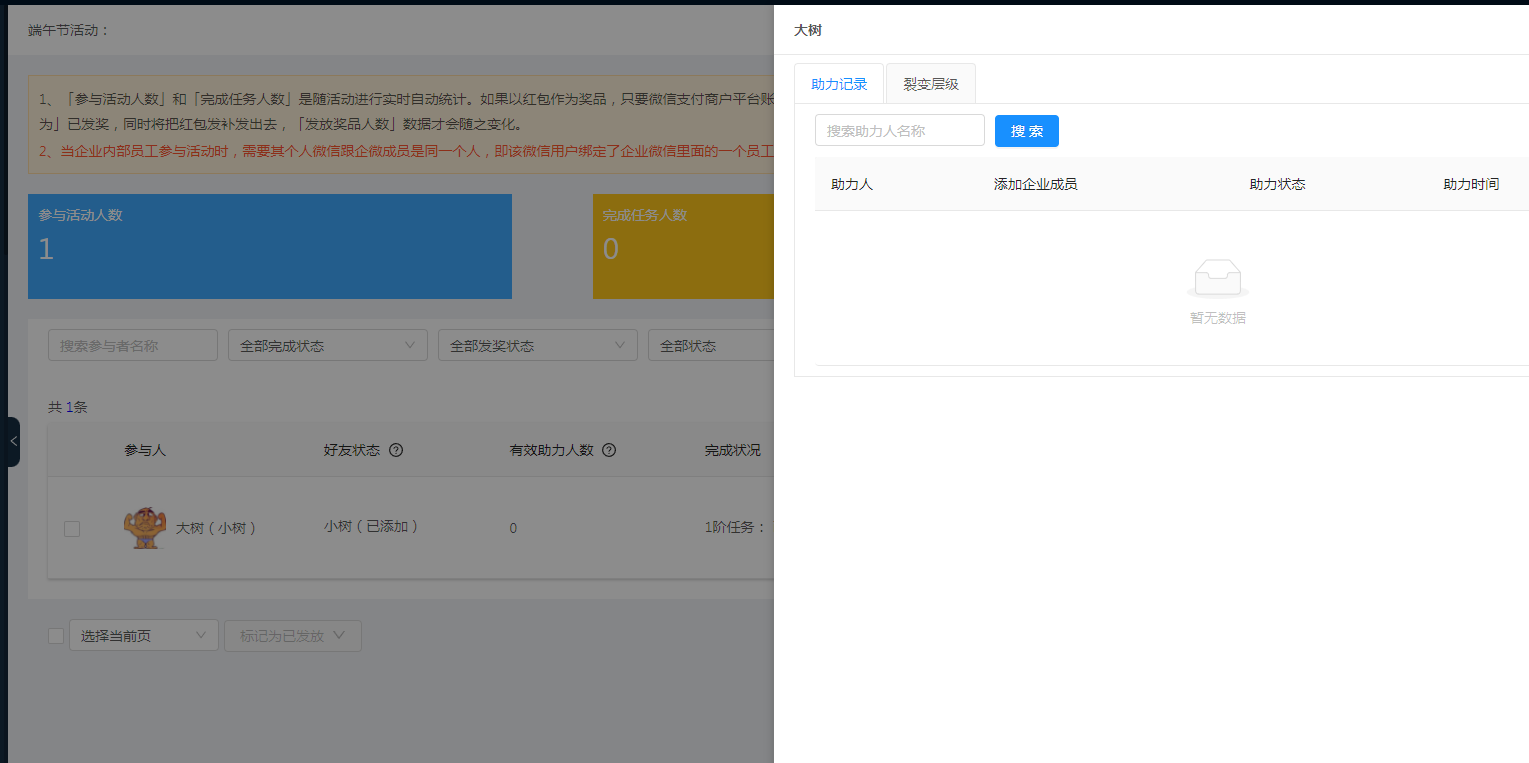
Task: Switch to the 助力记录 tab
Action: tap(839, 84)
